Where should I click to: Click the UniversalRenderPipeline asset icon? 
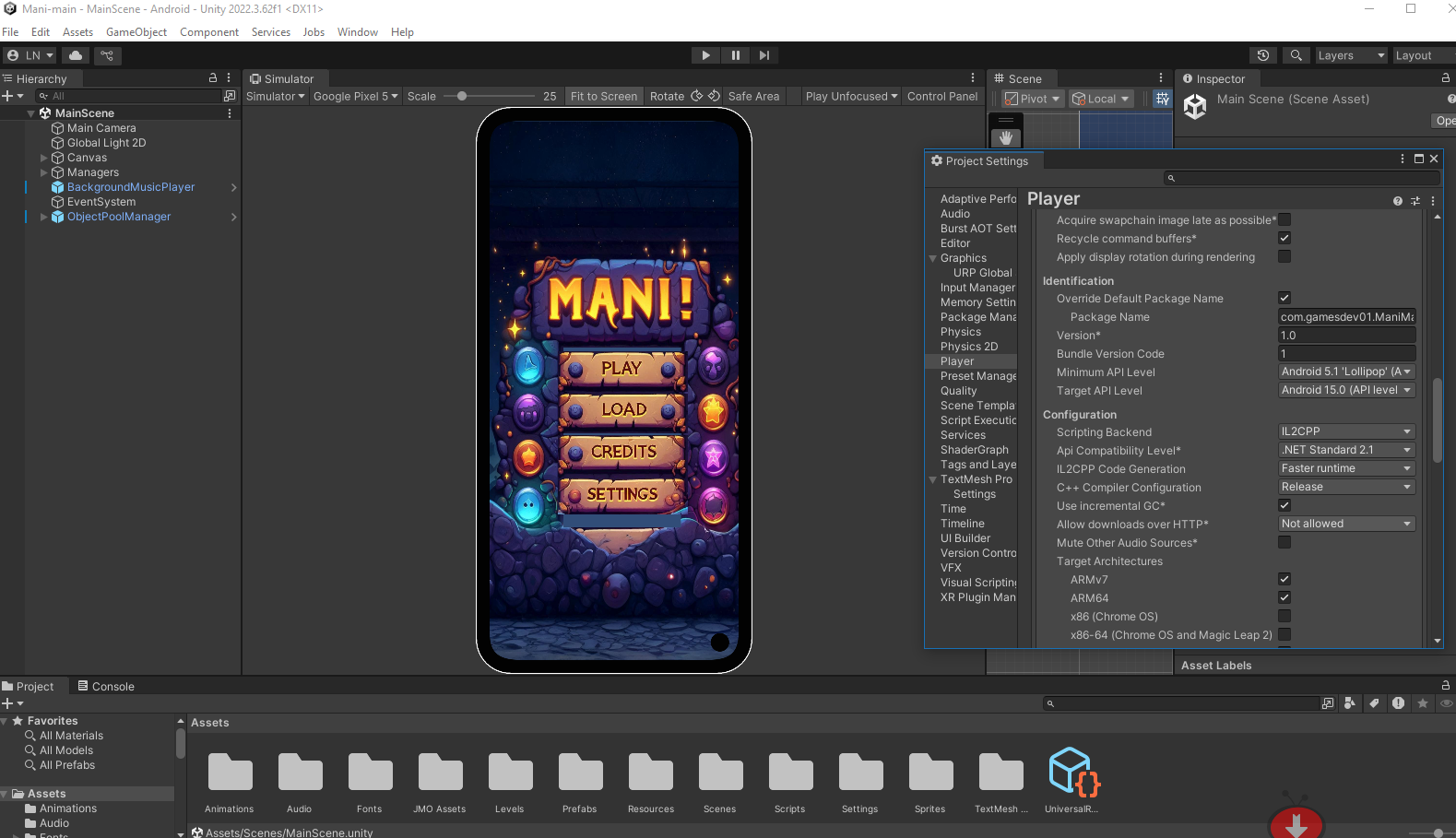point(1071,773)
